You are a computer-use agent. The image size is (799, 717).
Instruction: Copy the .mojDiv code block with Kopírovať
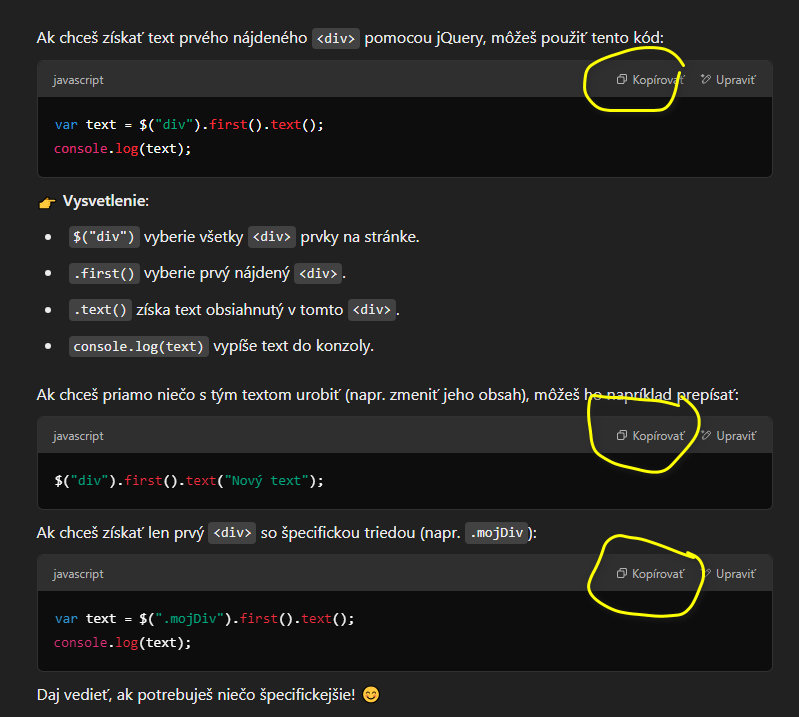pos(651,574)
